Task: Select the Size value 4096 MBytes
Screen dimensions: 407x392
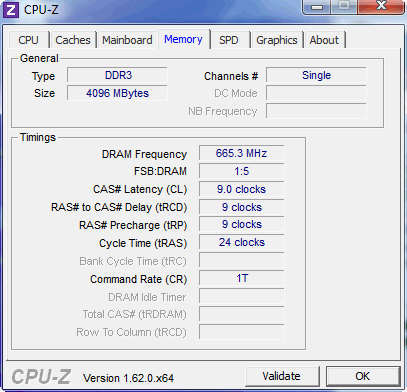Action: click(x=117, y=93)
